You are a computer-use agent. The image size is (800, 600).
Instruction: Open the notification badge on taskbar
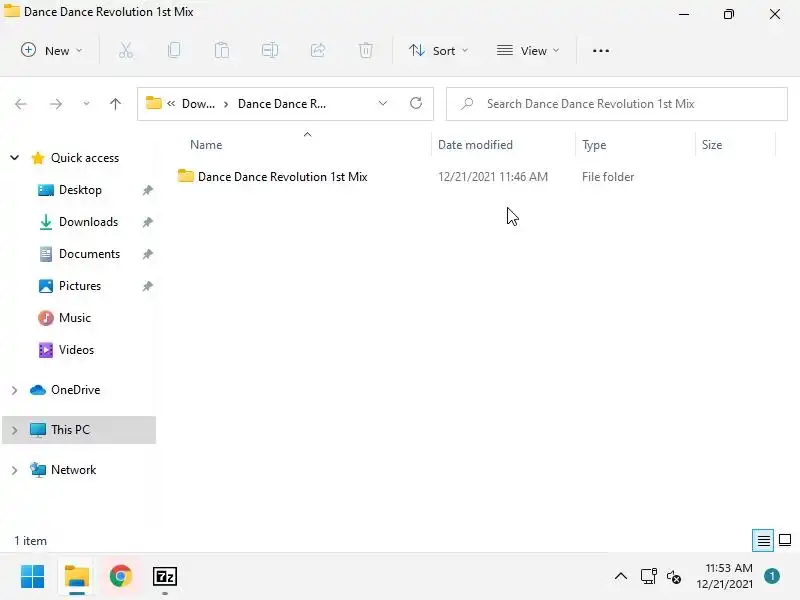point(772,576)
